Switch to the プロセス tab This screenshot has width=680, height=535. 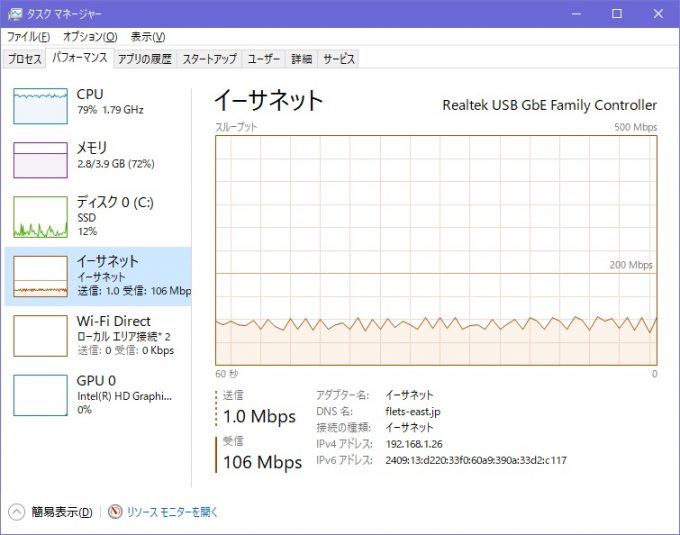click(25, 59)
